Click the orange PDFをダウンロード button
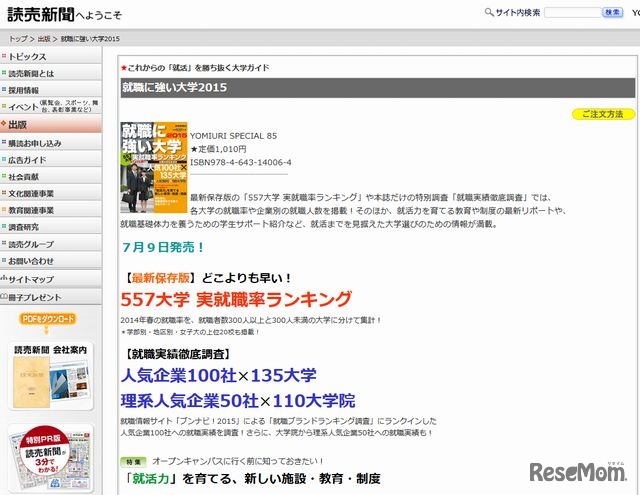 coord(48,319)
